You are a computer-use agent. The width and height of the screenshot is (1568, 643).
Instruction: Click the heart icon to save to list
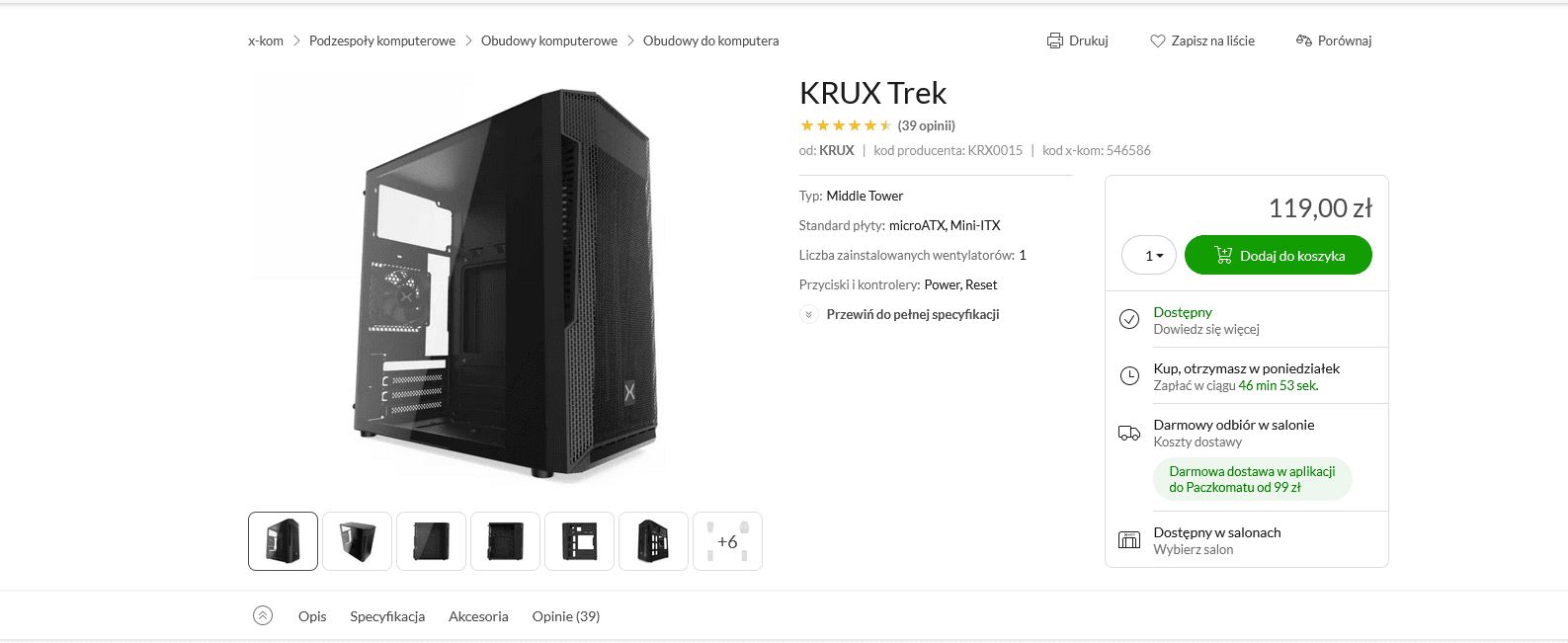point(1158,40)
